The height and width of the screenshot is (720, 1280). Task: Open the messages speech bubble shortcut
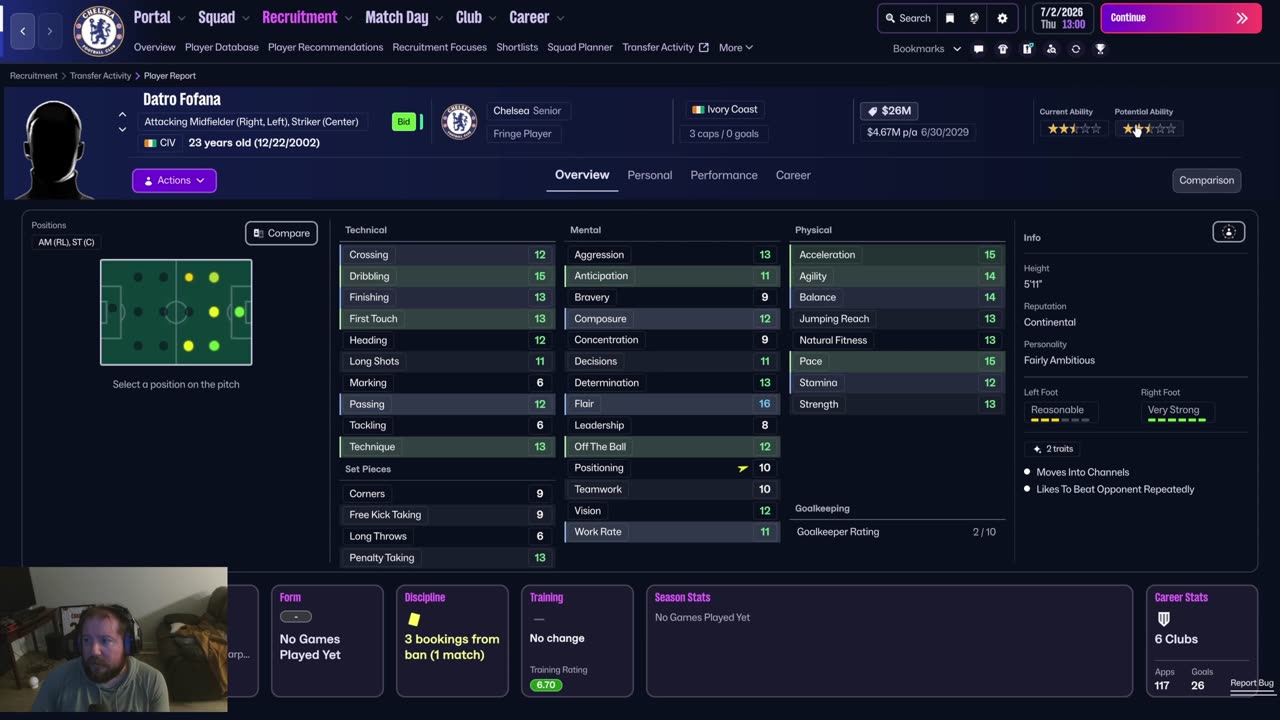tap(978, 49)
